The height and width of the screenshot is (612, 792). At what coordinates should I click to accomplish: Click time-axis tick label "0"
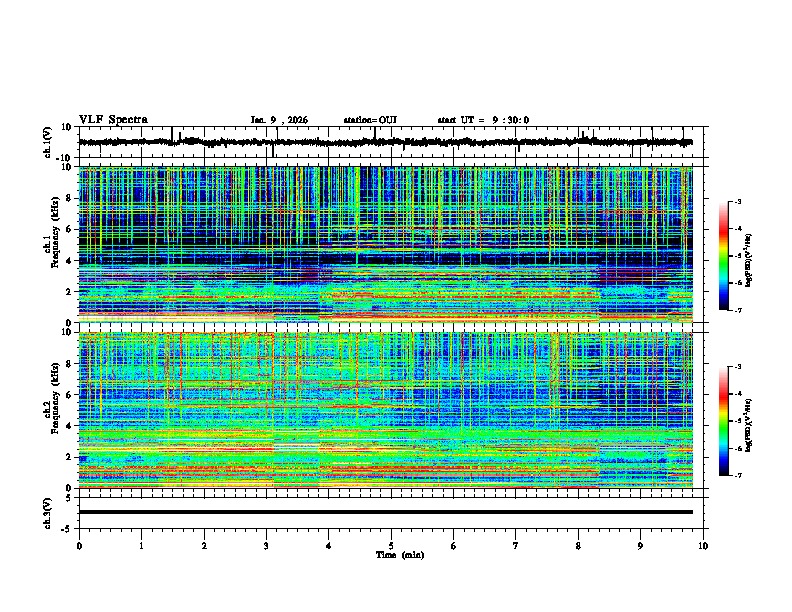[x=79, y=546]
